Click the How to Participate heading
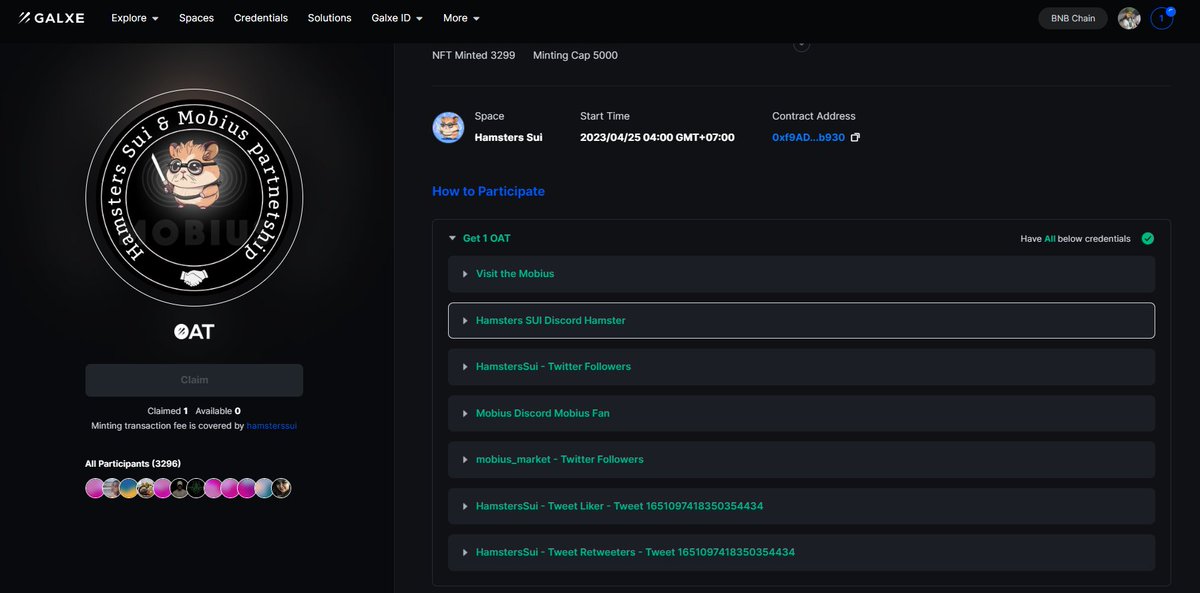 pyautogui.click(x=488, y=191)
